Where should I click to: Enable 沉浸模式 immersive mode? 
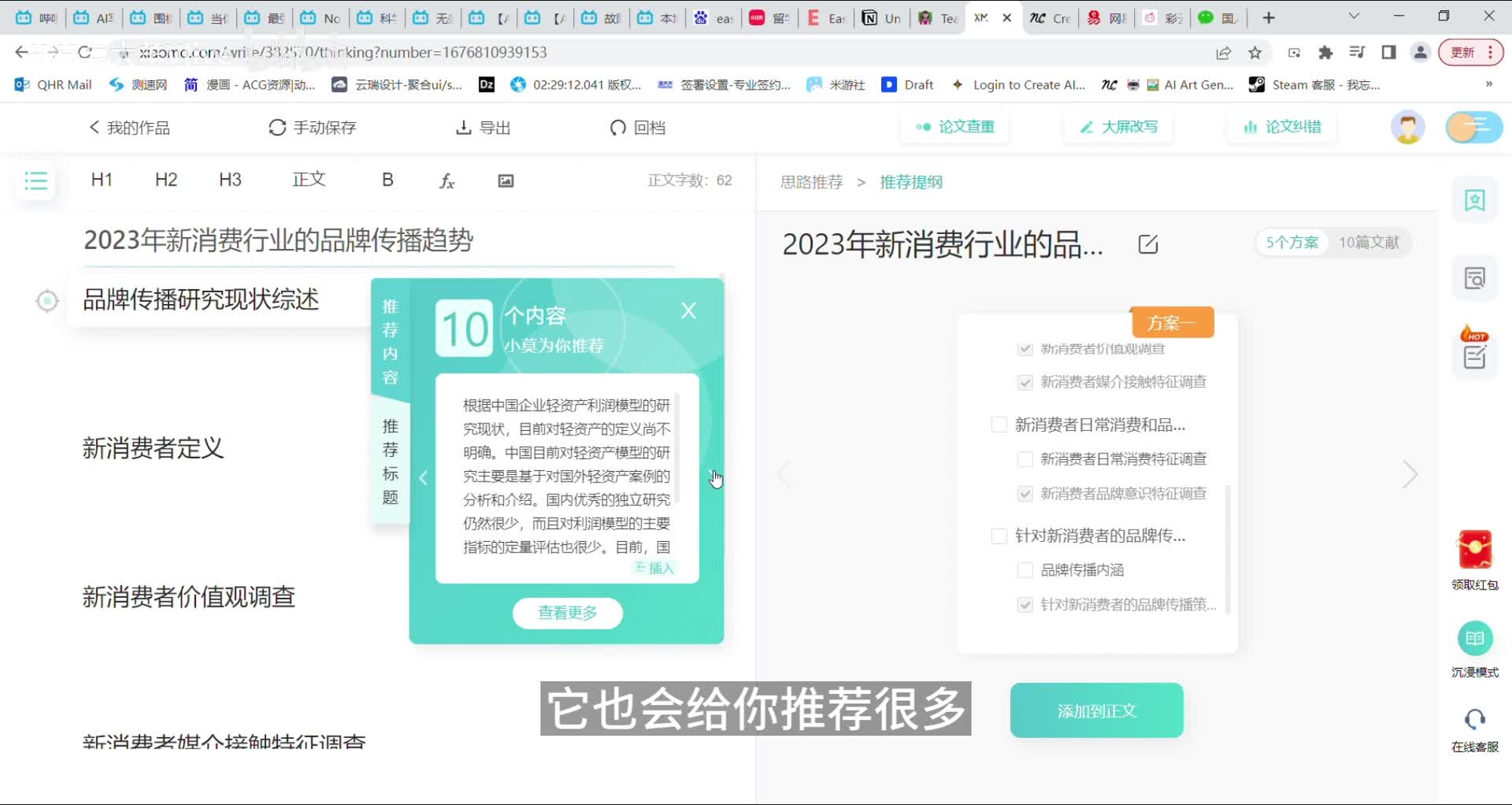point(1475,639)
